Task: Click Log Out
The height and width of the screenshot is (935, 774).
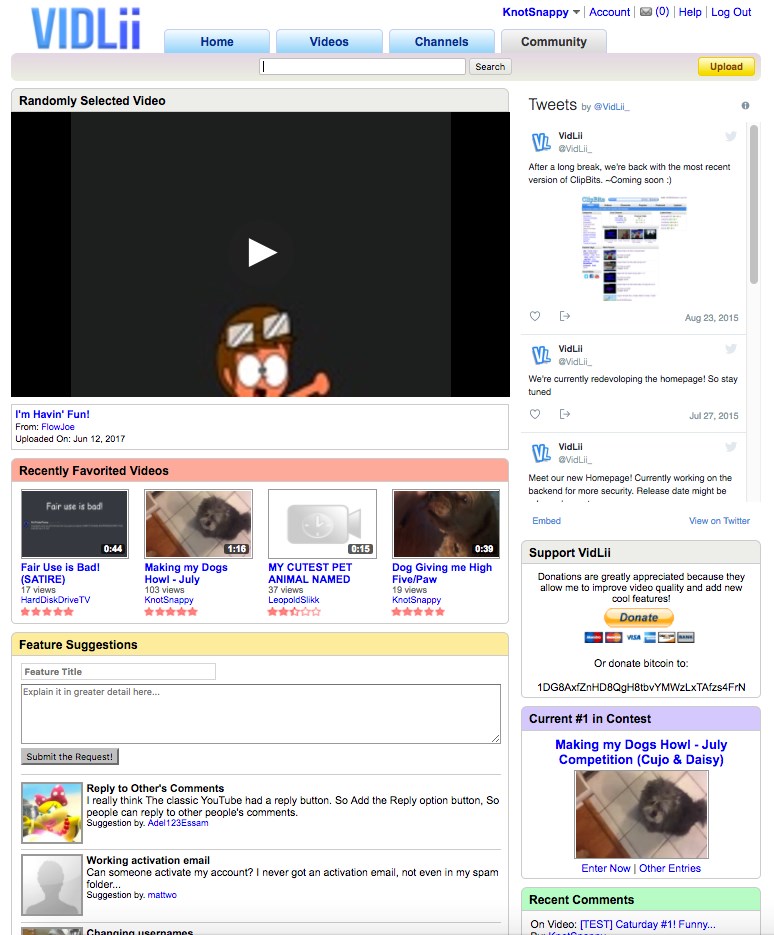Action: (x=731, y=12)
